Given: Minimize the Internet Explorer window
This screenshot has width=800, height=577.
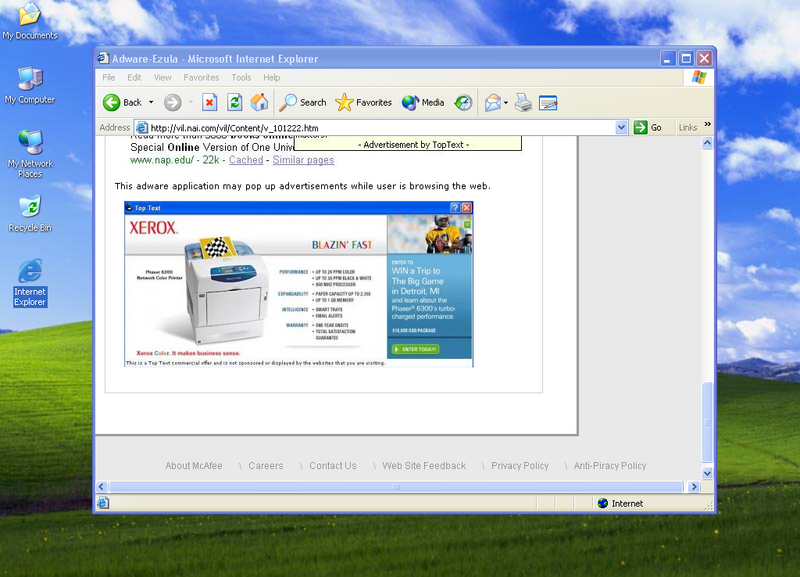Looking at the screenshot, I should pos(668,59).
